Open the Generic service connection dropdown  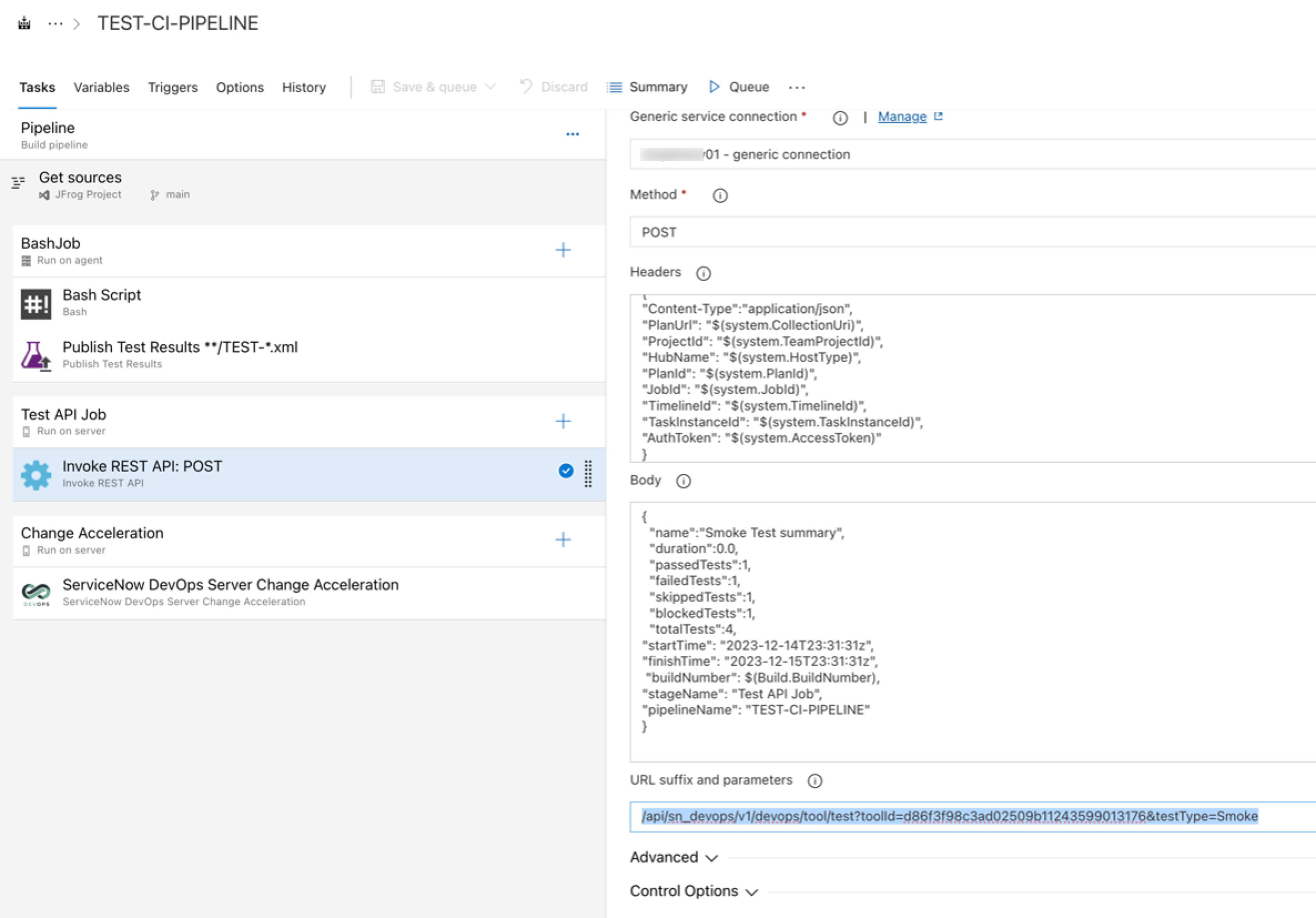coord(973,154)
